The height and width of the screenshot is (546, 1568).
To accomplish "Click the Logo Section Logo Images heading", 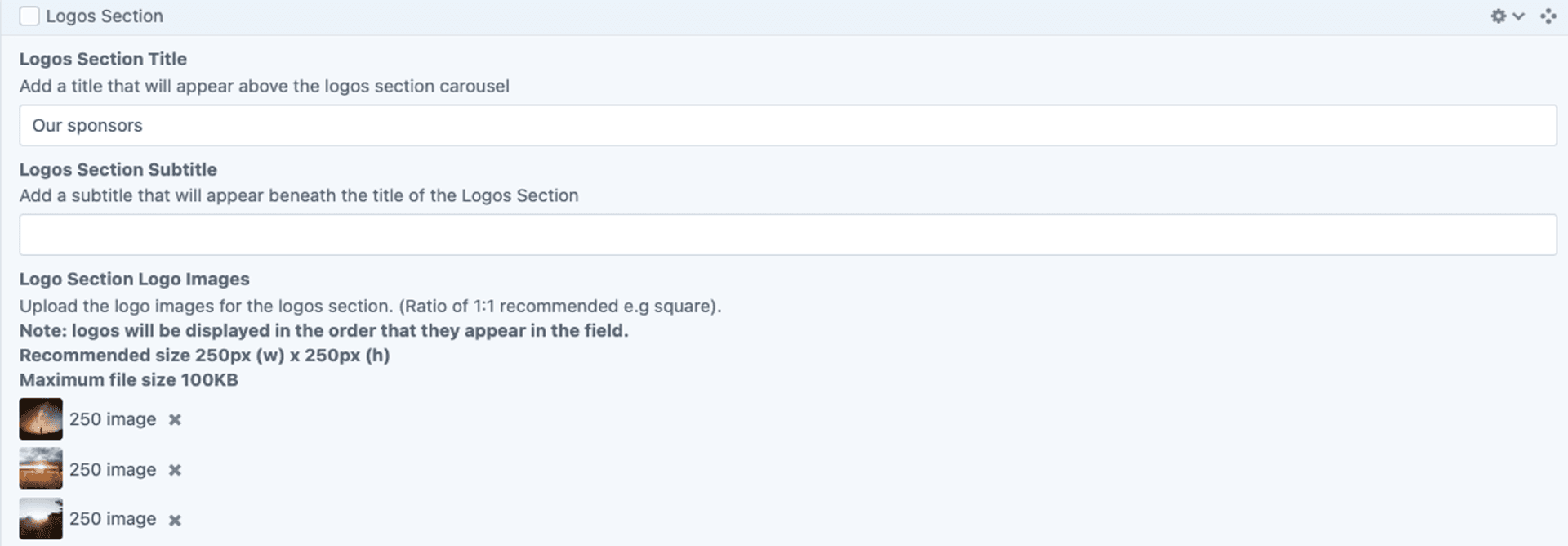I will click(x=135, y=279).
